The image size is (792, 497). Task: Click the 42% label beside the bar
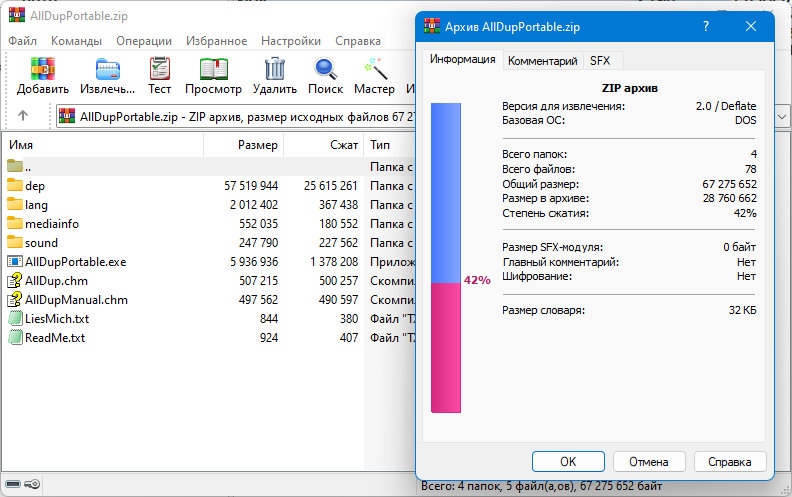click(x=477, y=280)
